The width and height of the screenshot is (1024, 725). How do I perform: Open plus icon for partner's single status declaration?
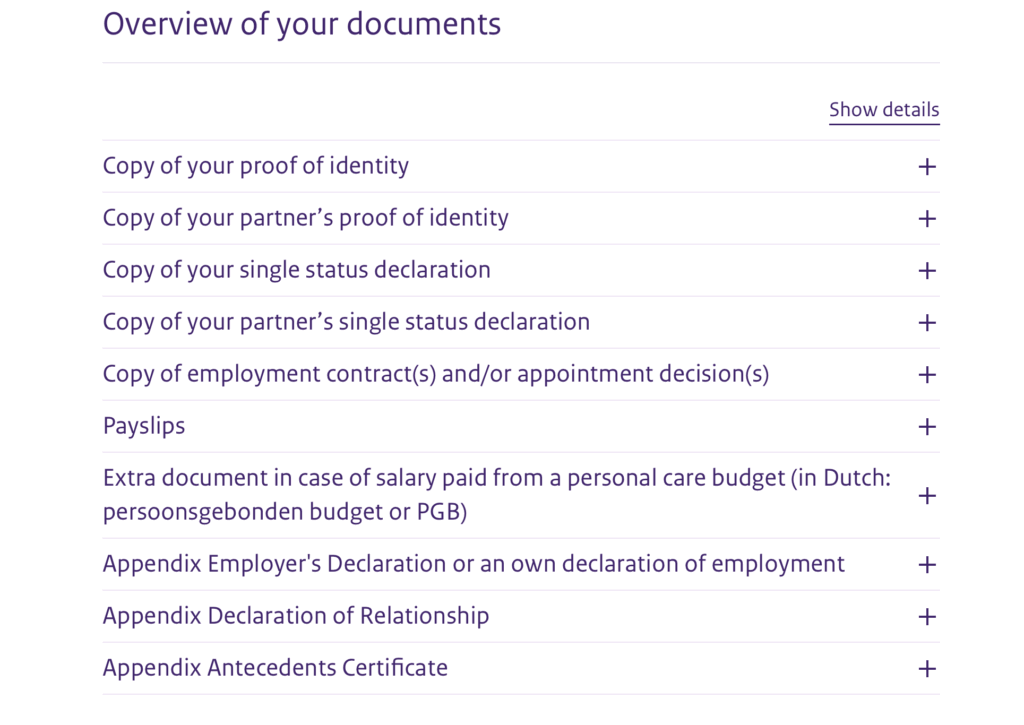click(x=927, y=323)
